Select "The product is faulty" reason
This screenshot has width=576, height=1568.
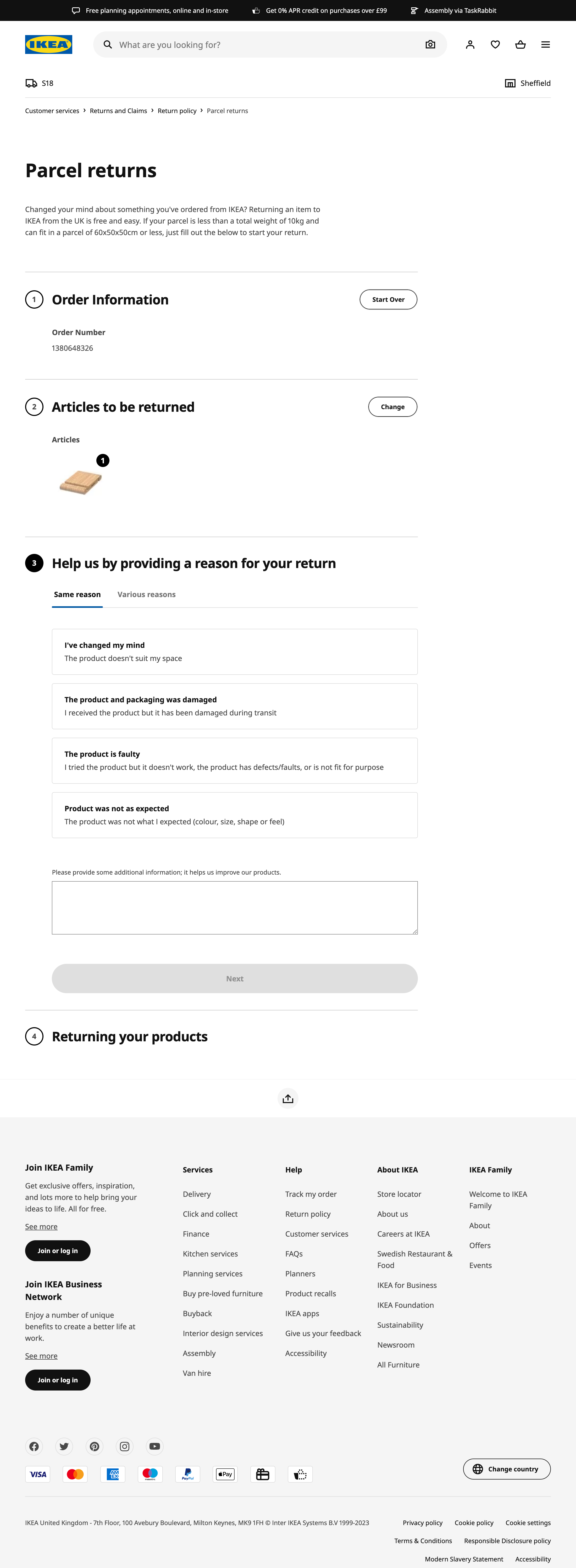click(x=234, y=760)
